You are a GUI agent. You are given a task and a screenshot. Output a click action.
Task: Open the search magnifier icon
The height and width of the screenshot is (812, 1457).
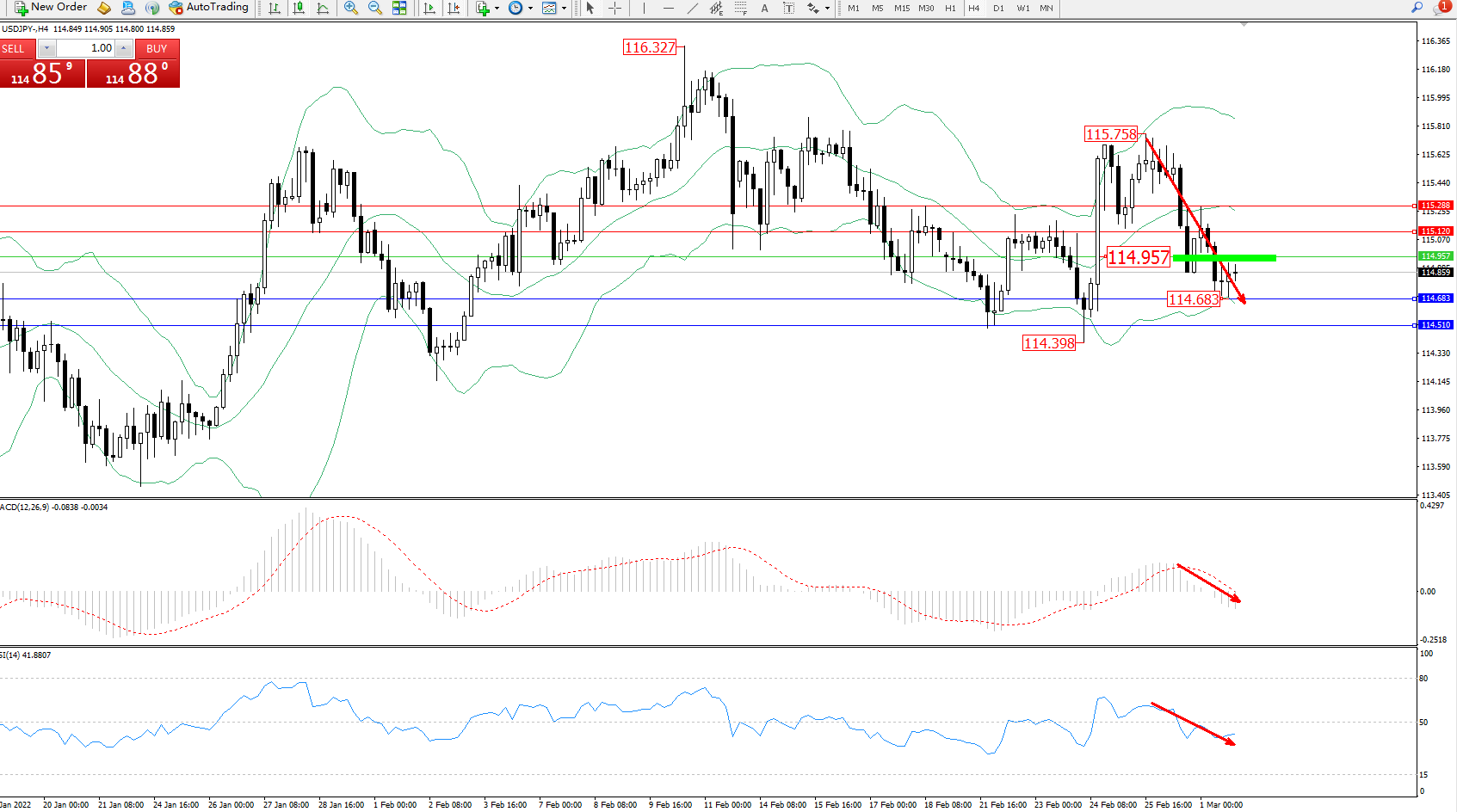tap(1417, 8)
